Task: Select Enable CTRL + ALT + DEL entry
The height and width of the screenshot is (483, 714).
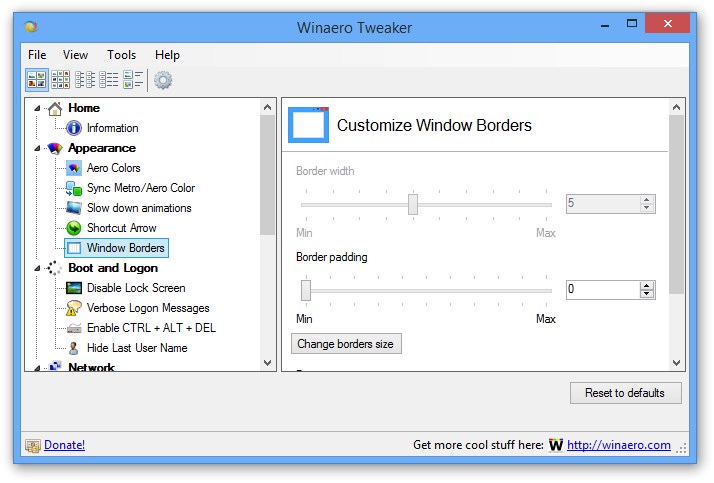Action: pos(151,328)
